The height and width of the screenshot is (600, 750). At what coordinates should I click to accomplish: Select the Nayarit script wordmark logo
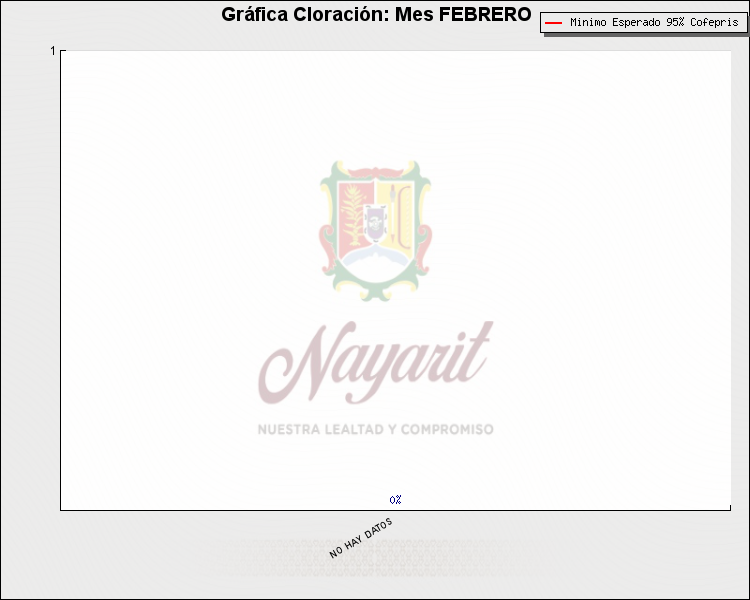coord(375,362)
